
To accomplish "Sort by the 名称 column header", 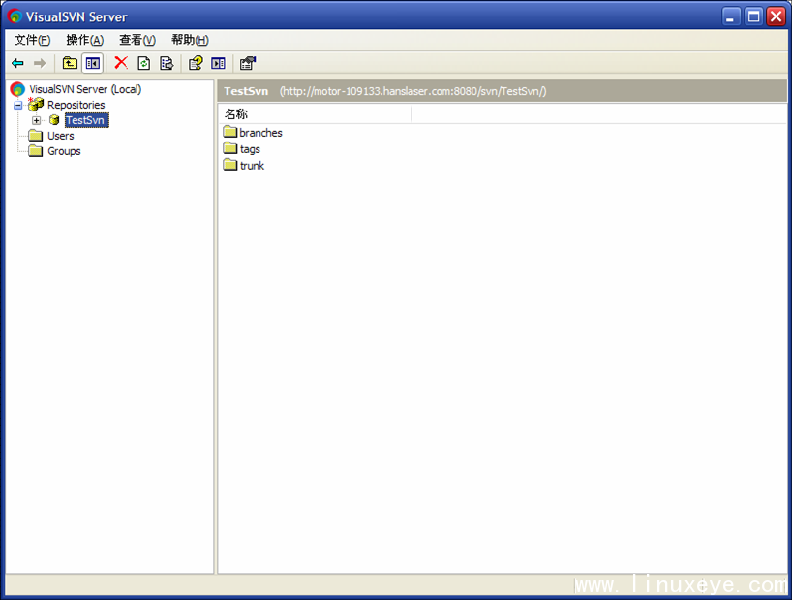I will (x=315, y=114).
